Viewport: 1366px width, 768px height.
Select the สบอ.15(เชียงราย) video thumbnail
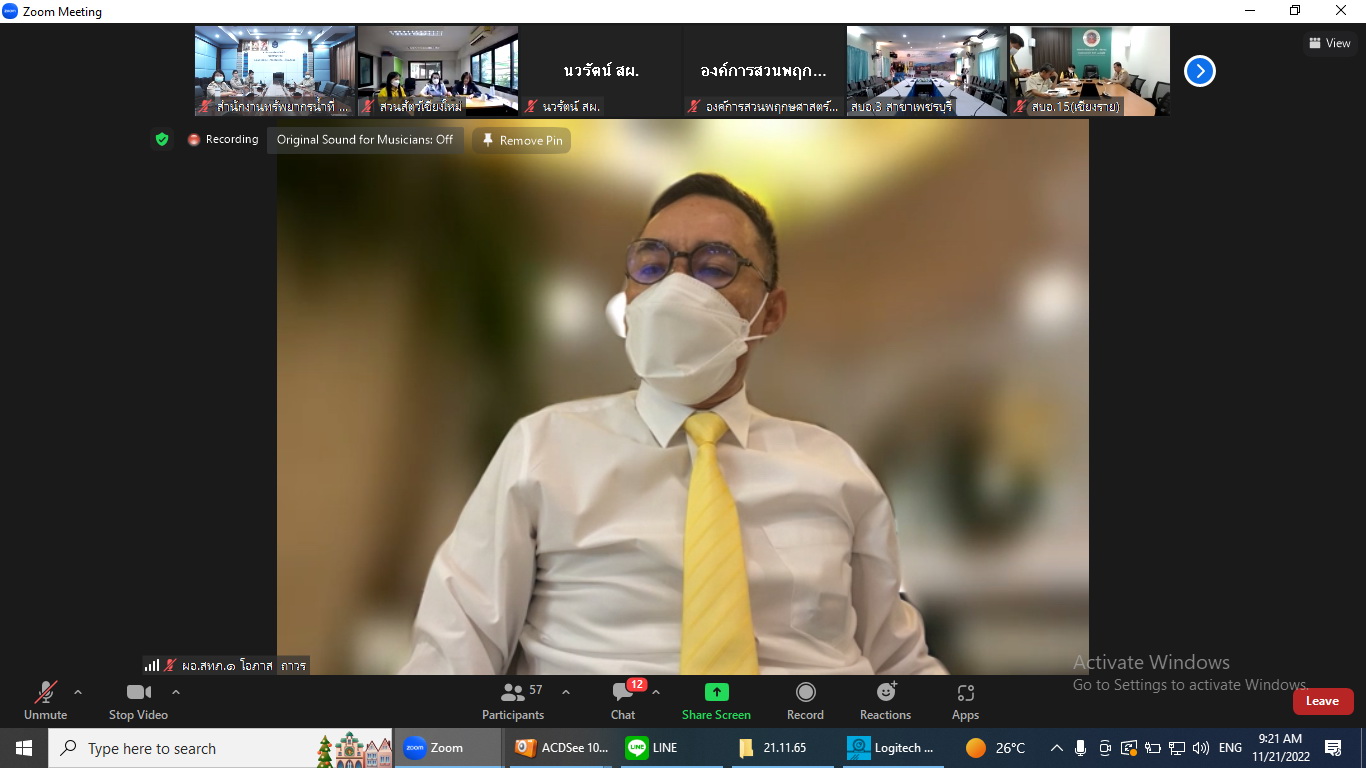tap(1090, 71)
